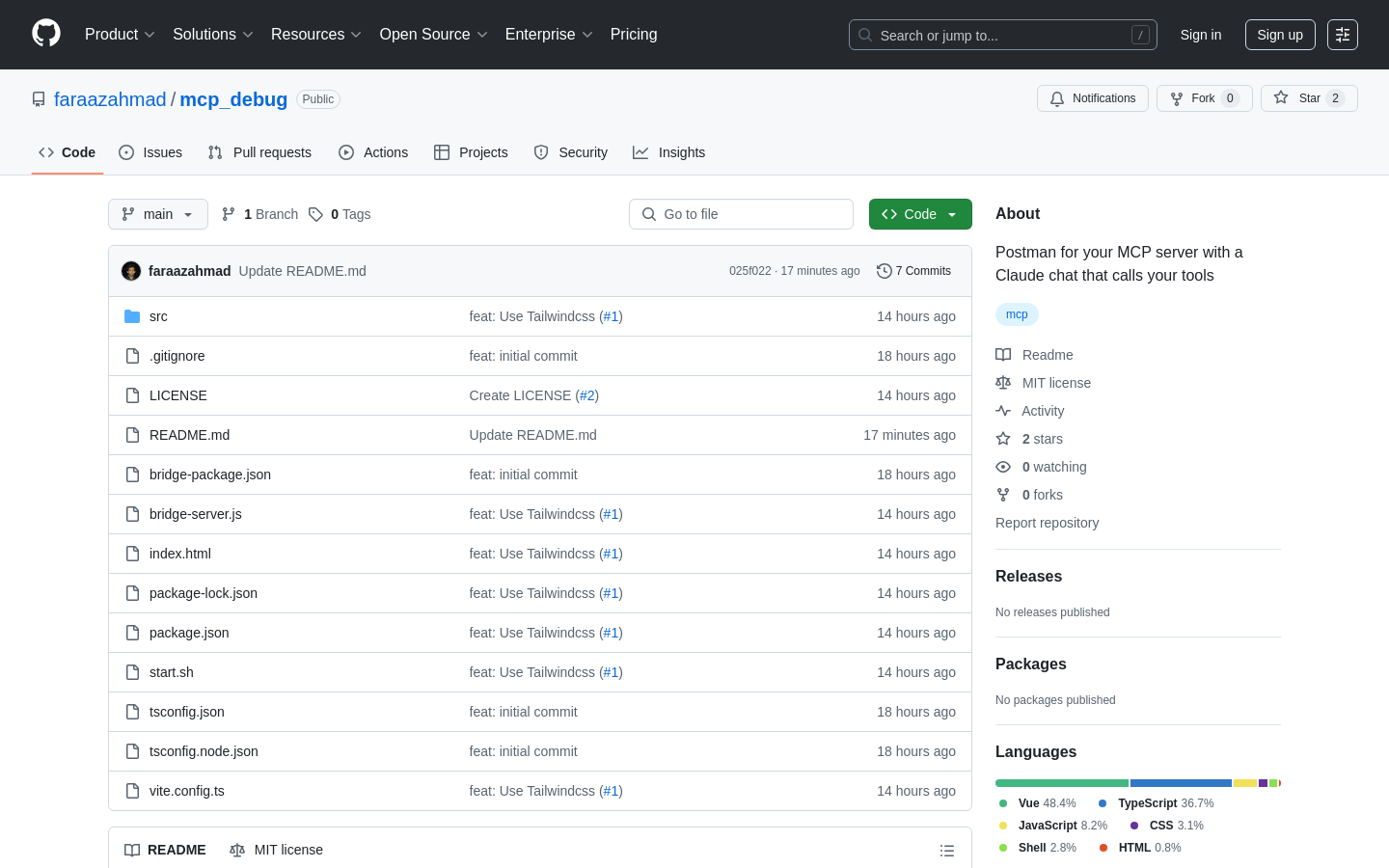1389x868 pixels.
Task: Open appearance settings icon in header
Action: tap(1343, 35)
